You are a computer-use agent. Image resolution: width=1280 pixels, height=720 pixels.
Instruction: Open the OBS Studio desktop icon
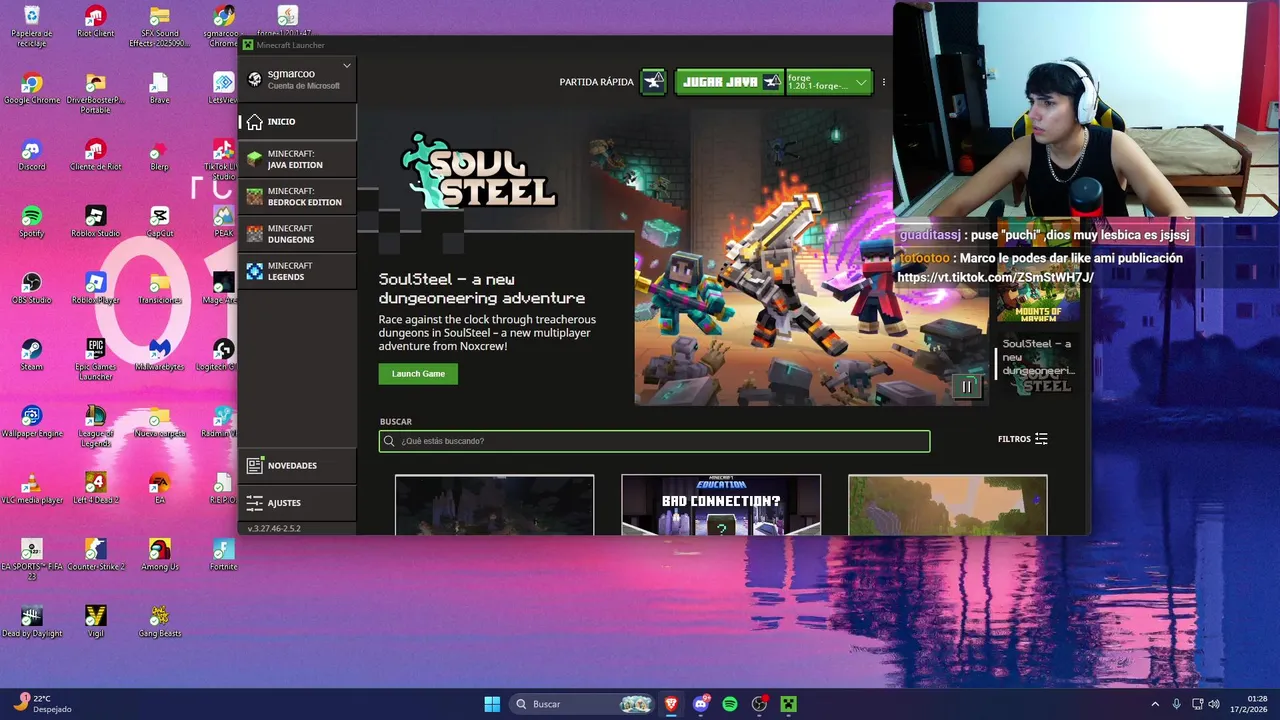click(x=31, y=288)
